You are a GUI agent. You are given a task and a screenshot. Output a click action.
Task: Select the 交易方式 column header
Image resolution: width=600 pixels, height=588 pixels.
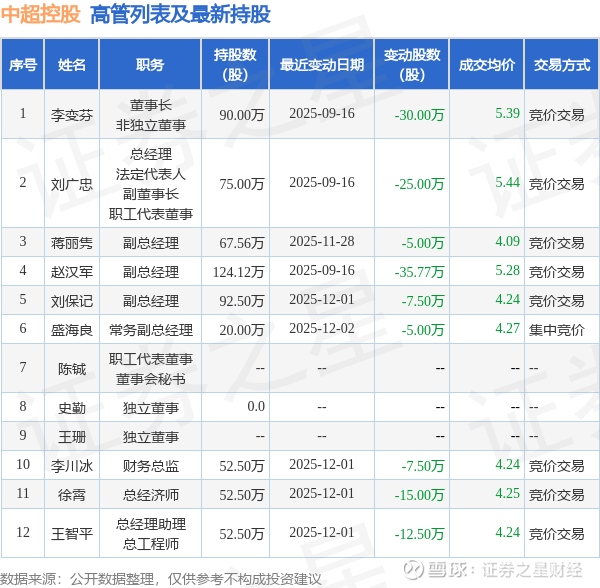click(x=561, y=64)
